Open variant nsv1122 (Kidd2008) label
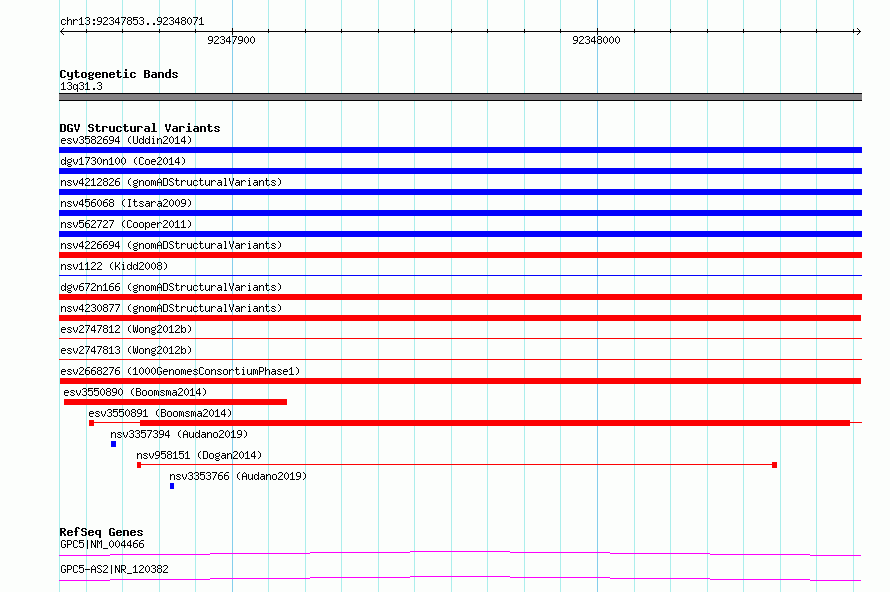 114,266
